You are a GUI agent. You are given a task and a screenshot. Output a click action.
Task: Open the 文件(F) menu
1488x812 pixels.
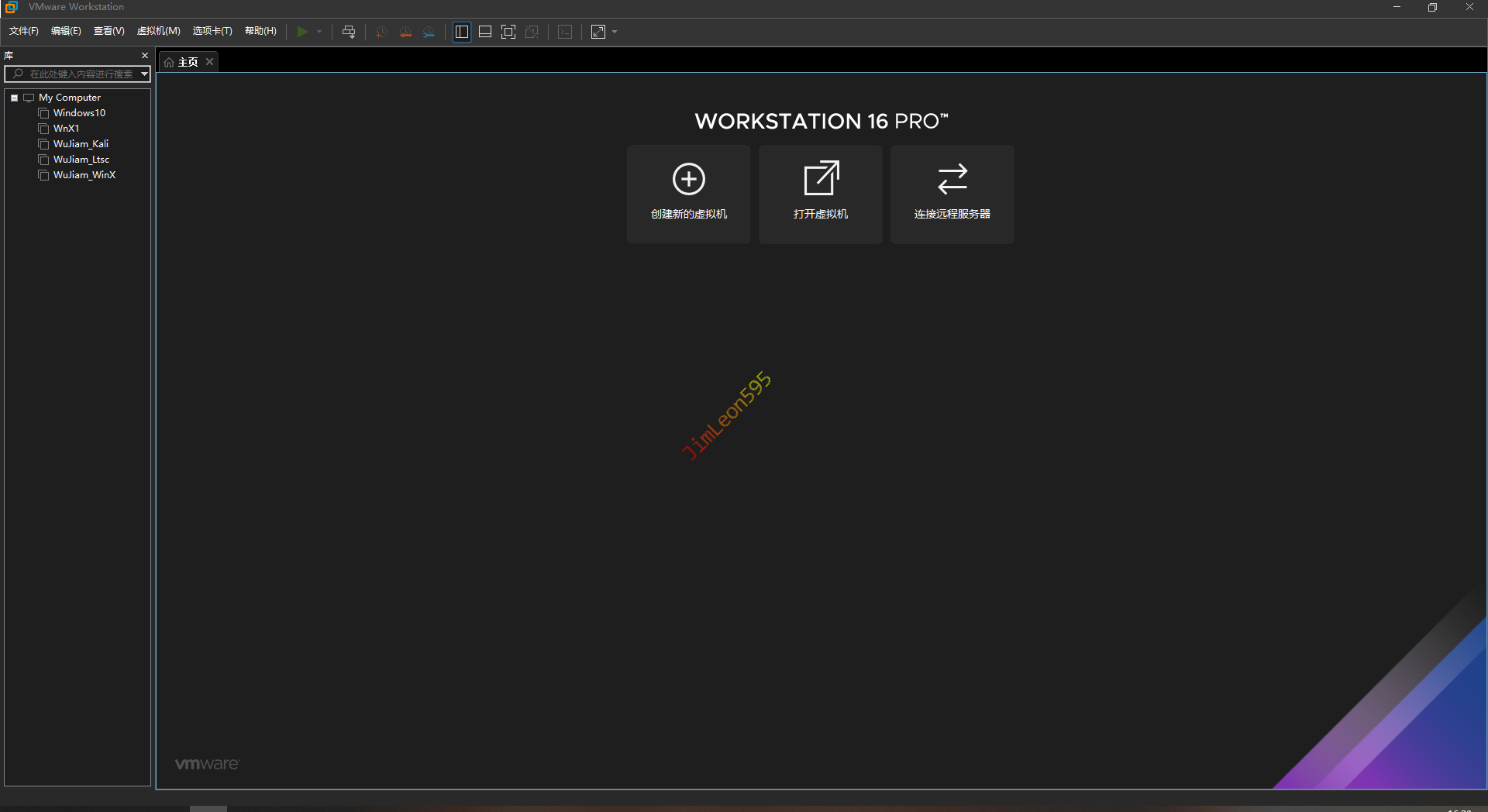[x=23, y=31]
